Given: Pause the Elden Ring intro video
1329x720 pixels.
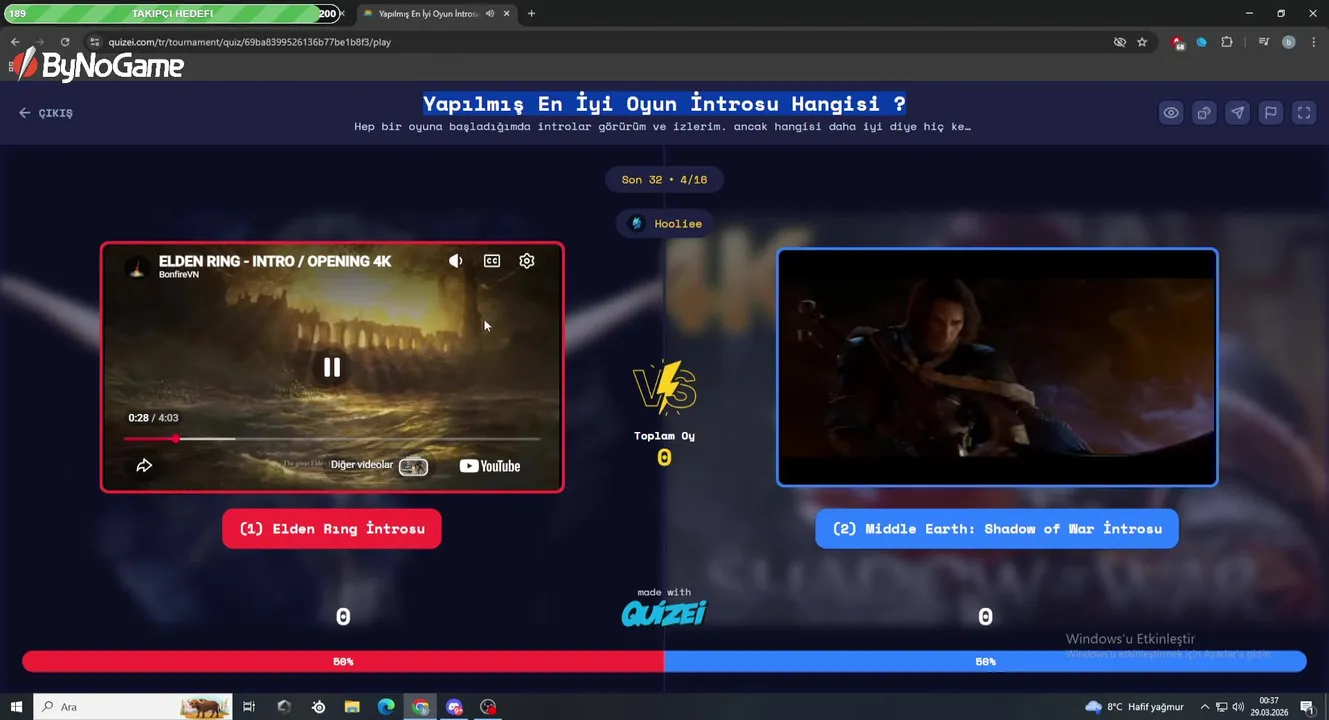Looking at the screenshot, I should click(x=332, y=367).
